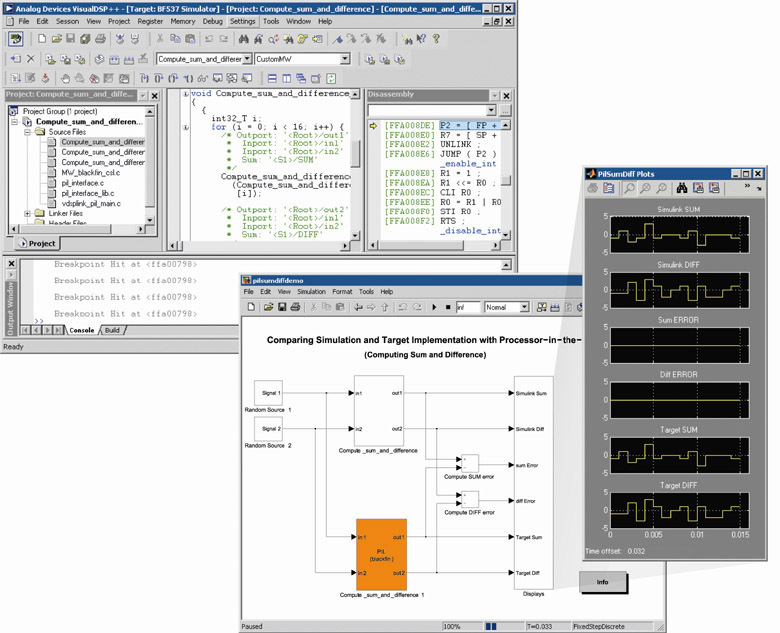Open Normal simulation mode dropdown
This screenshot has width=780, height=633.
524,308
